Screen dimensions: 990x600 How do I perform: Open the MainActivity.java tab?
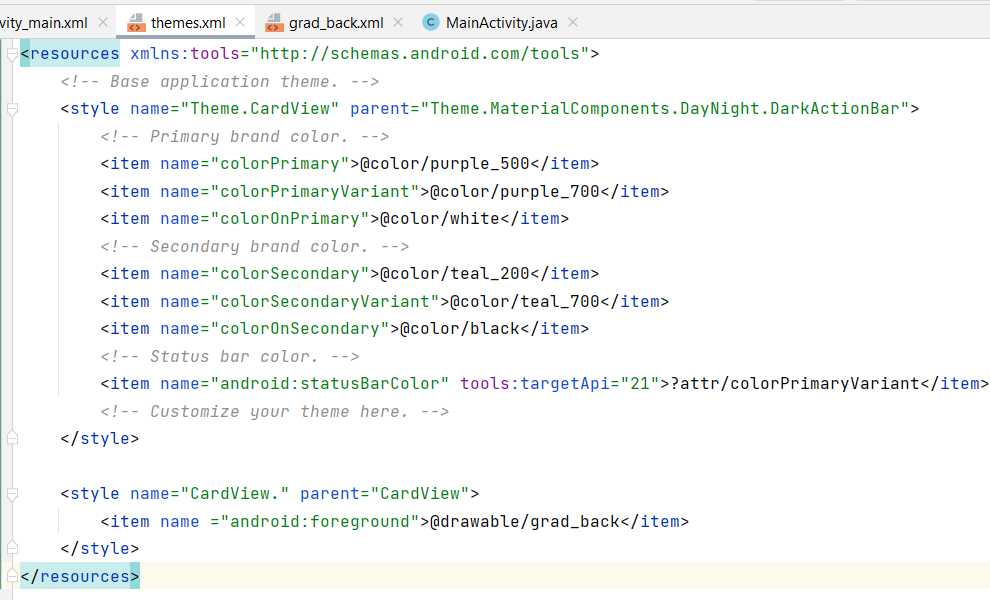501,22
